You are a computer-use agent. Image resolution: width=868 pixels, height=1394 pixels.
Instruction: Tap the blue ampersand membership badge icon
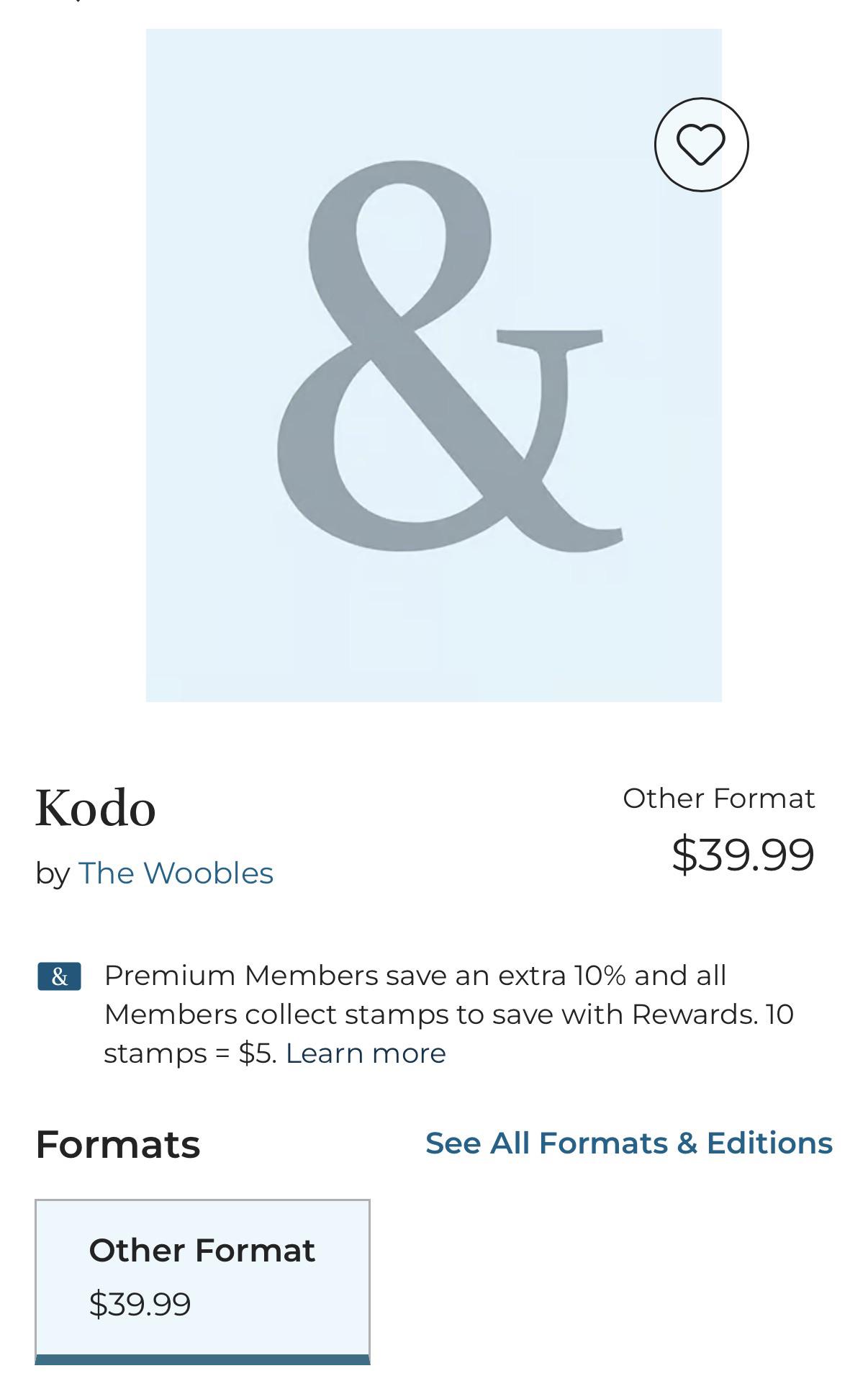[59, 976]
